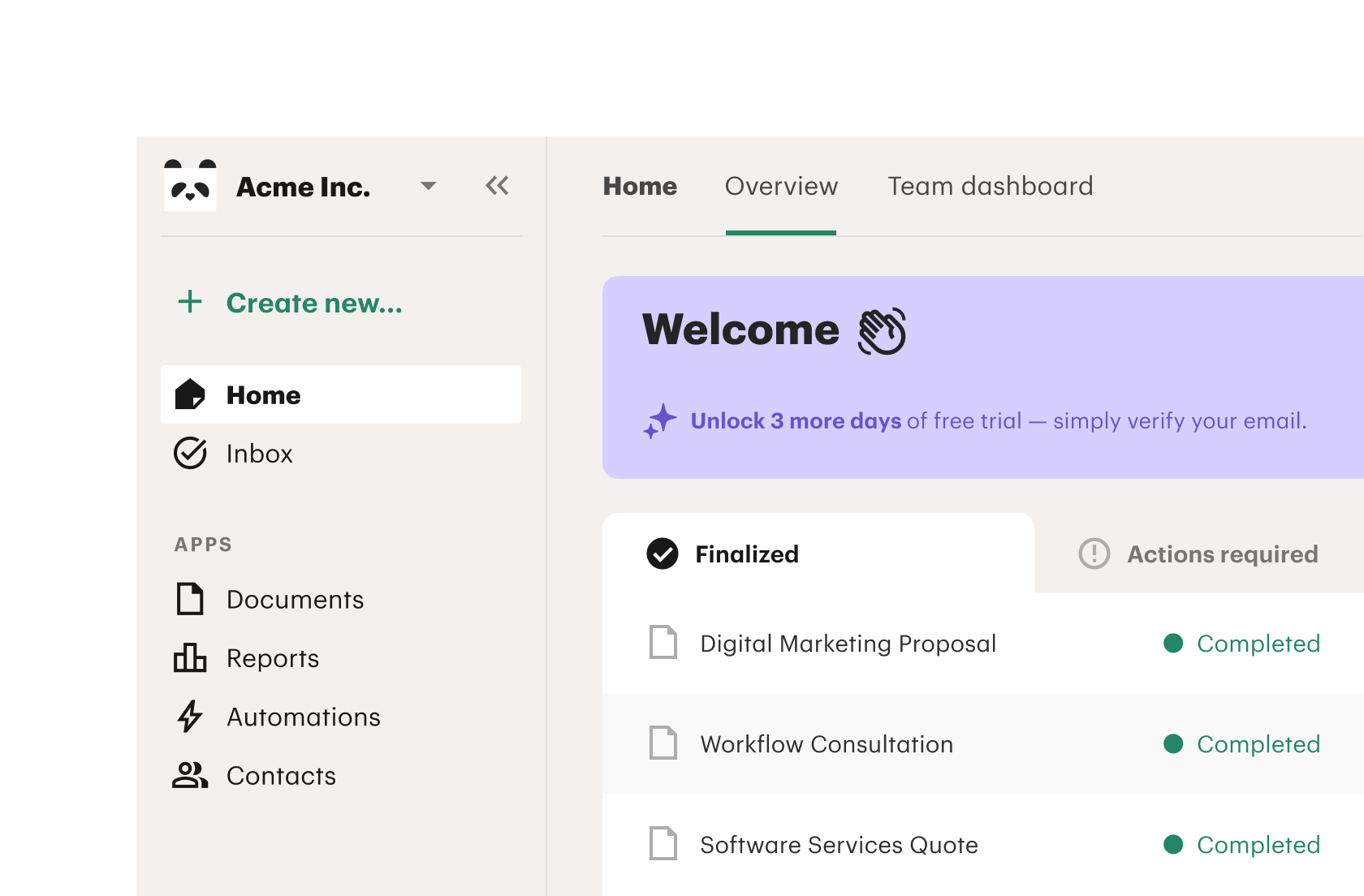Open the Contacts people icon
This screenshot has width=1364, height=896.
[x=190, y=775]
